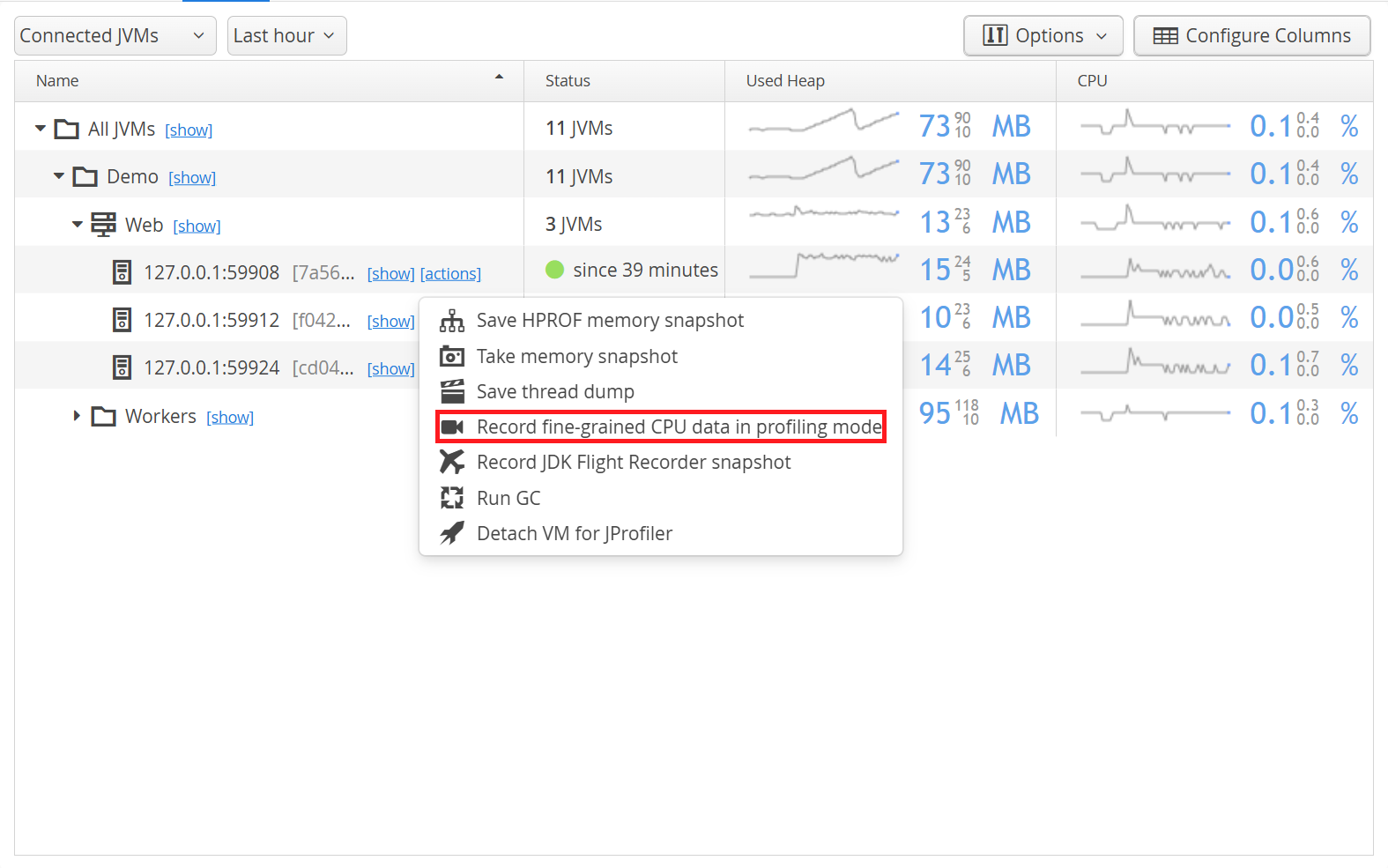Click the [show] link next to All JVMs

[189, 130]
